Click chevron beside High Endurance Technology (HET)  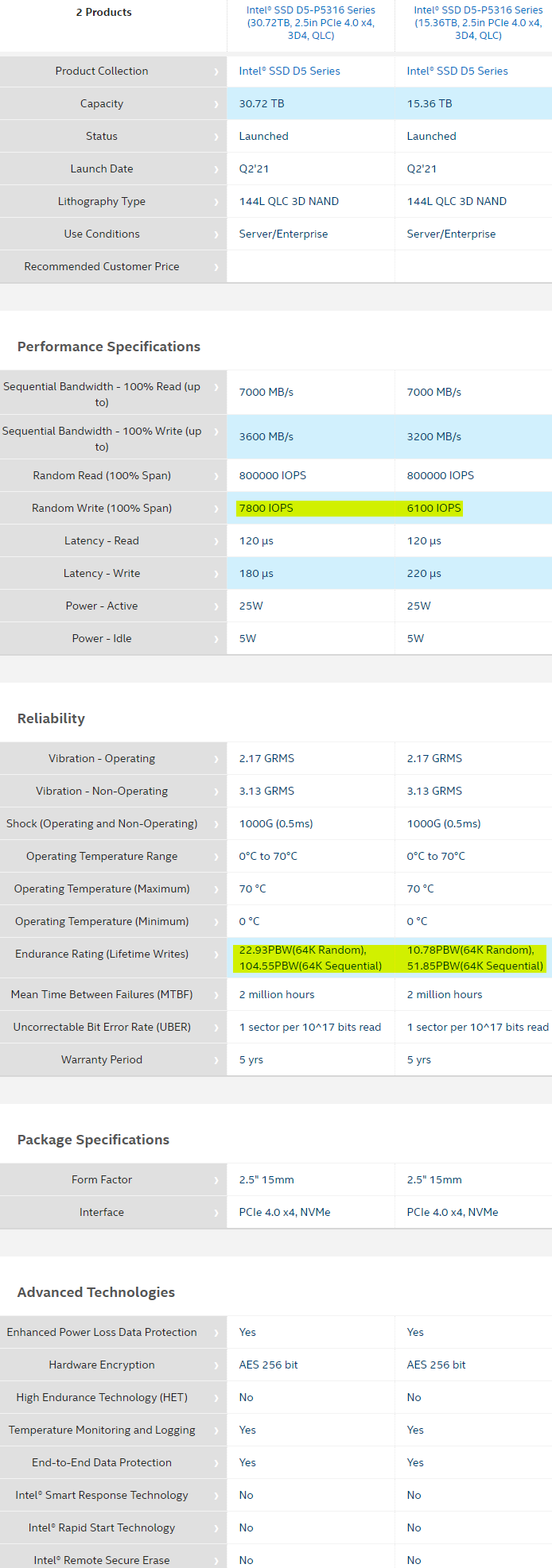[x=216, y=1398]
